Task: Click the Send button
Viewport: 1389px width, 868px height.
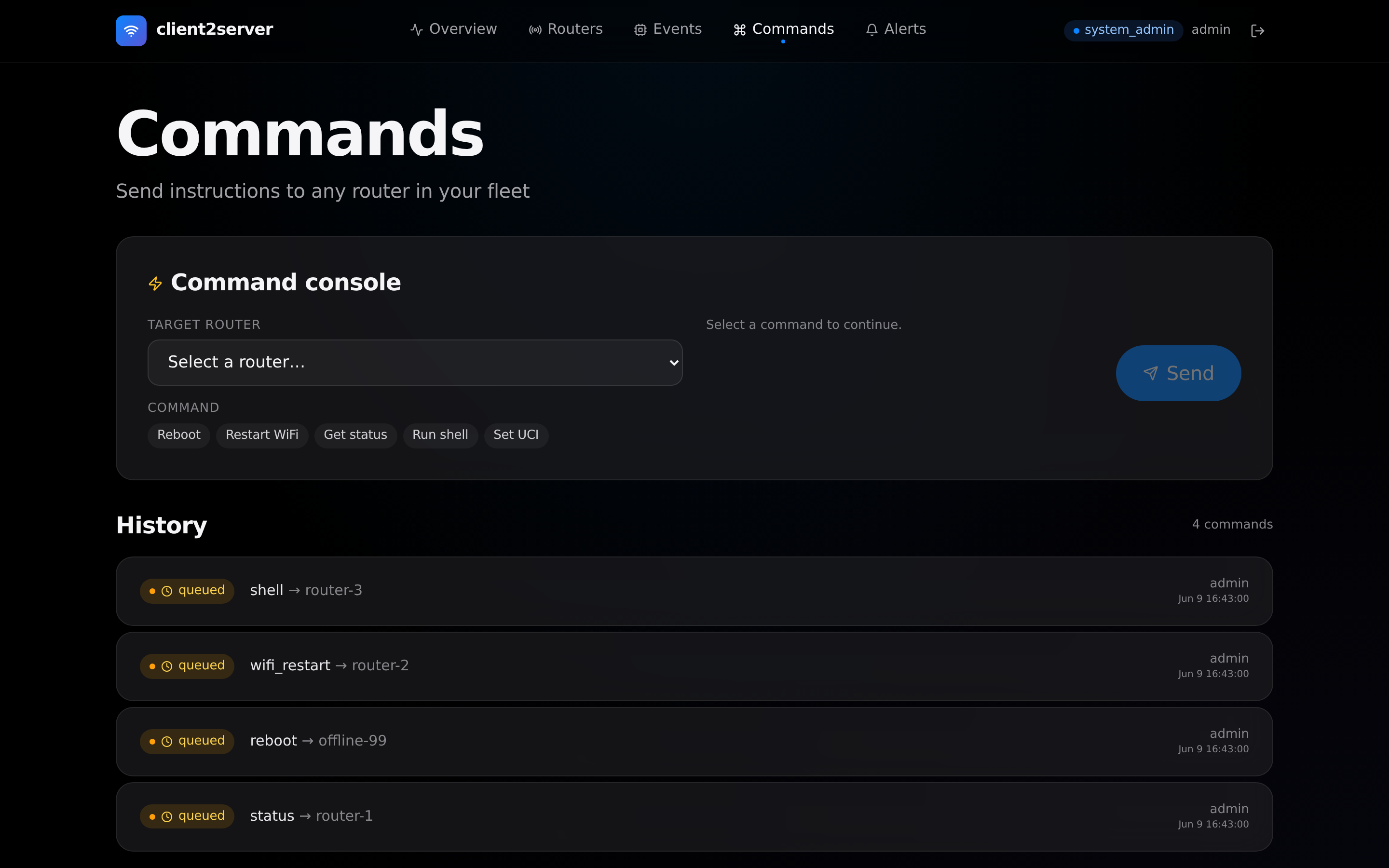Action: (x=1178, y=373)
